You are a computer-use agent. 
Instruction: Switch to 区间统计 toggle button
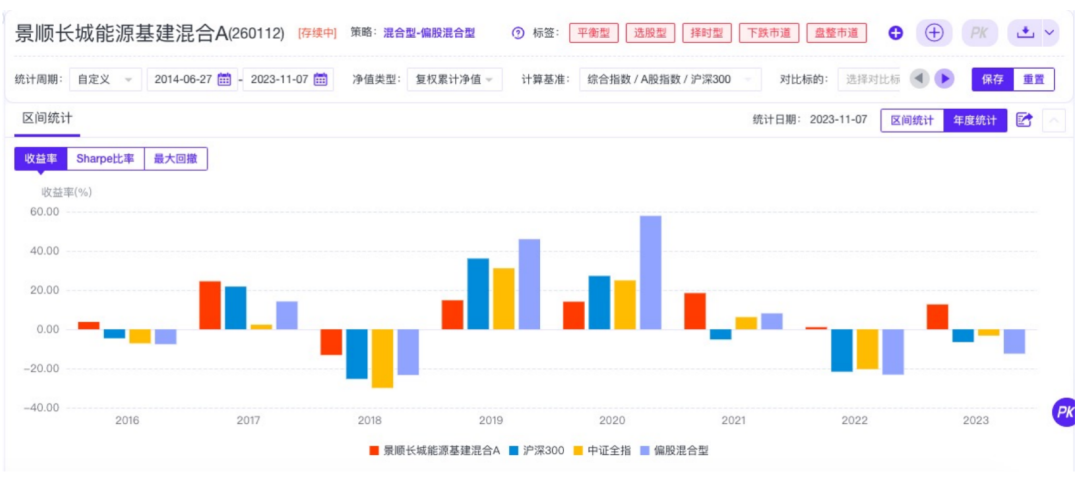[x=912, y=120]
